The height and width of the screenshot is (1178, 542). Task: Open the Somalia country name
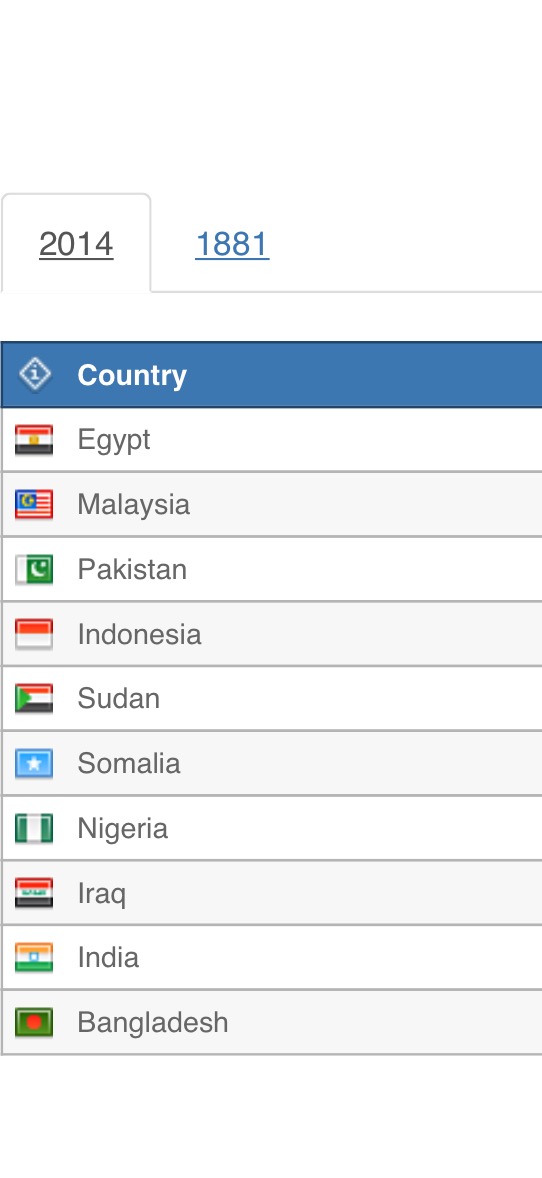click(x=129, y=764)
